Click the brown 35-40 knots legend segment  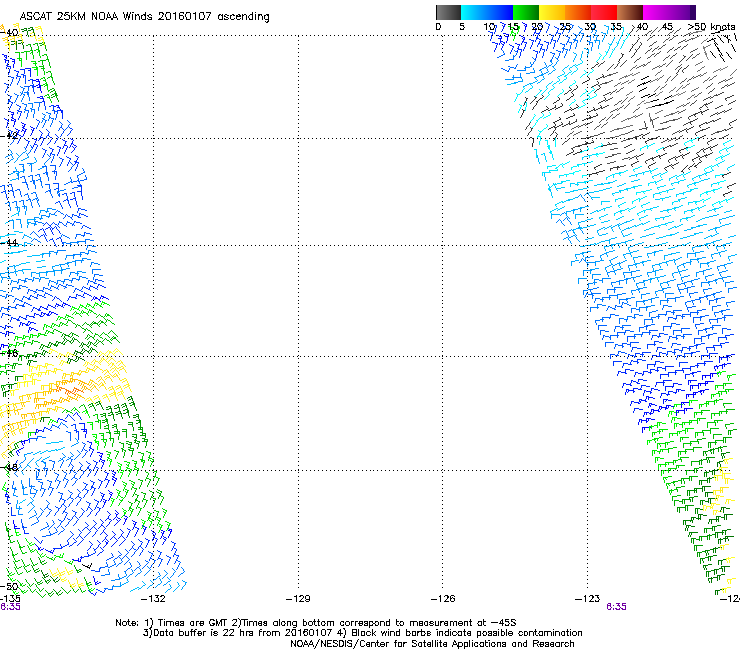(x=630, y=12)
